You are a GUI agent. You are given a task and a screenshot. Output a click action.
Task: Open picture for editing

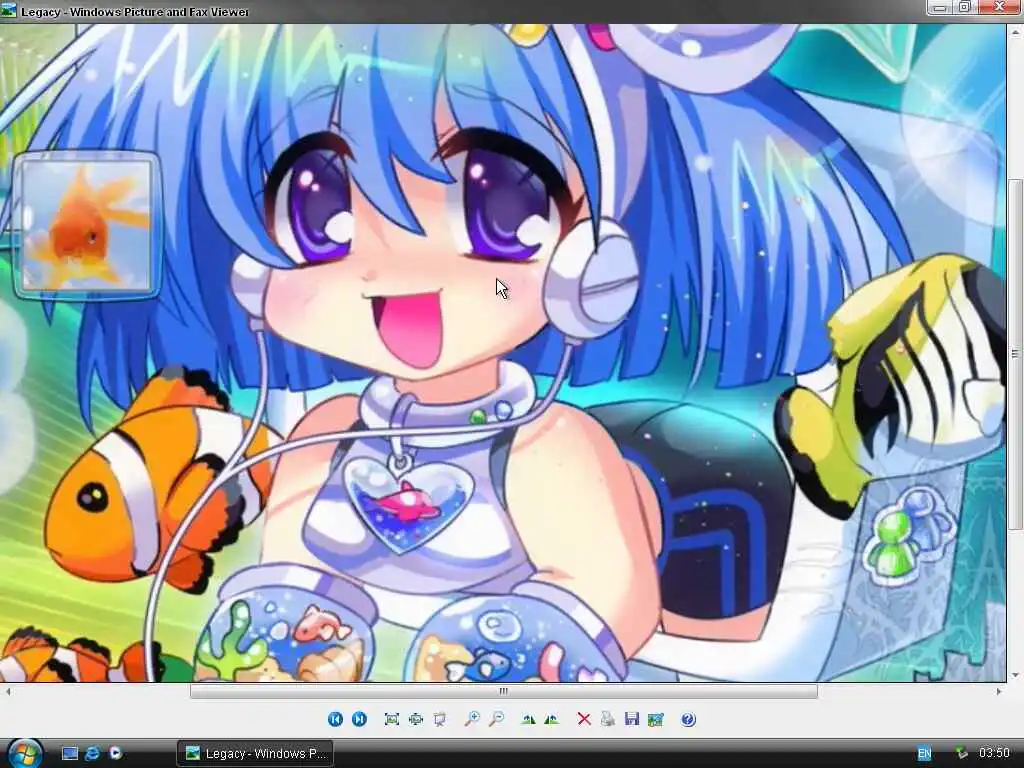(x=656, y=719)
